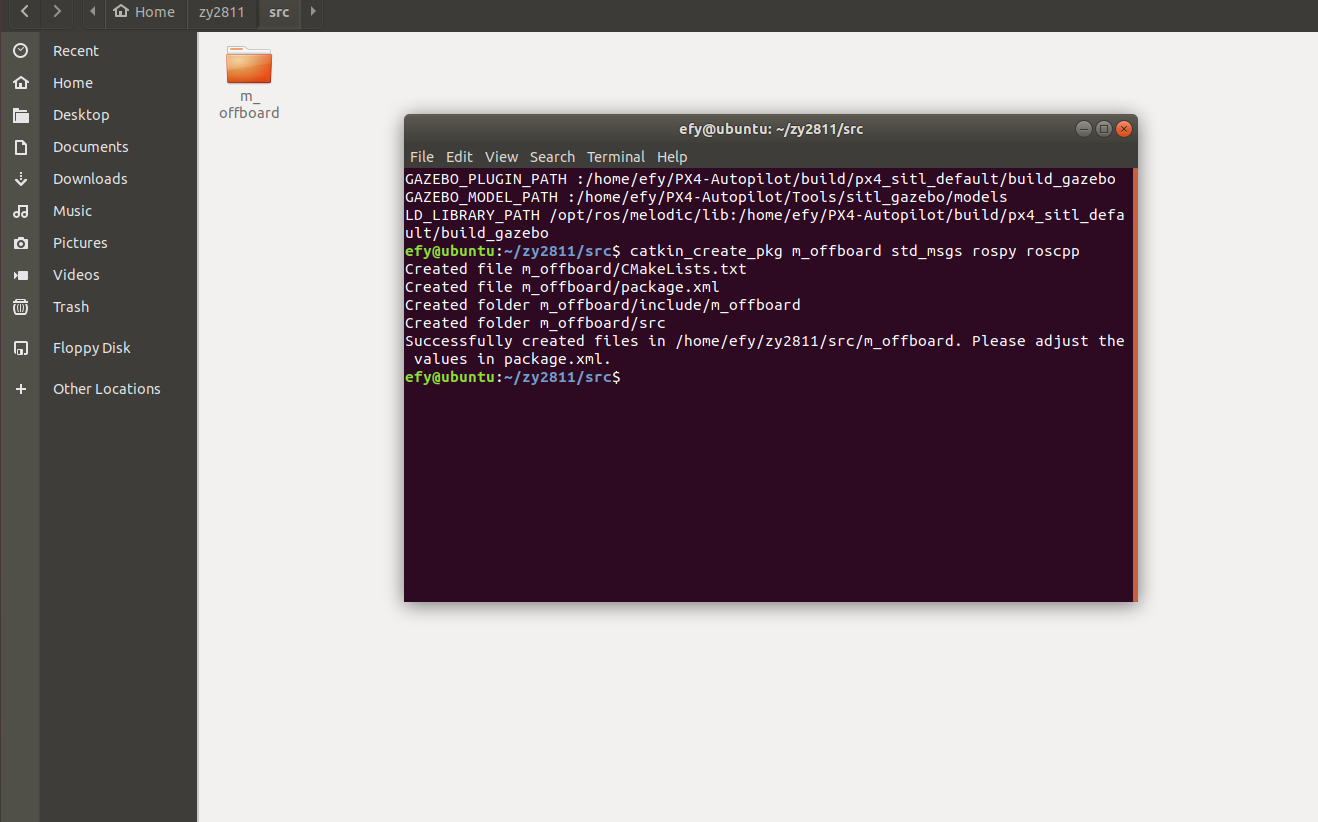The image size is (1318, 822).
Task: Click the Created file package.xml line
Action: click(562, 287)
